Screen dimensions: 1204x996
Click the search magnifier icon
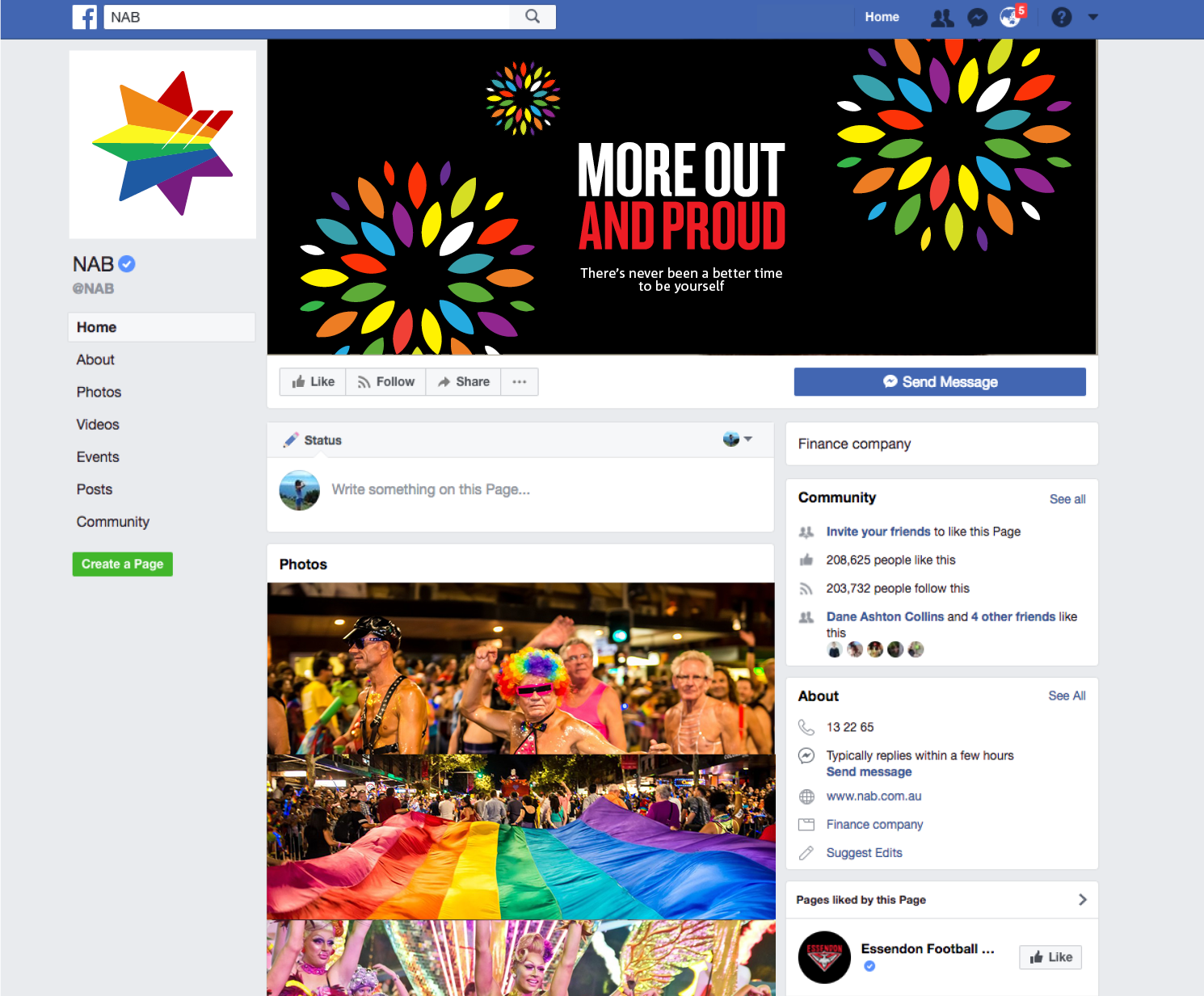[x=533, y=17]
